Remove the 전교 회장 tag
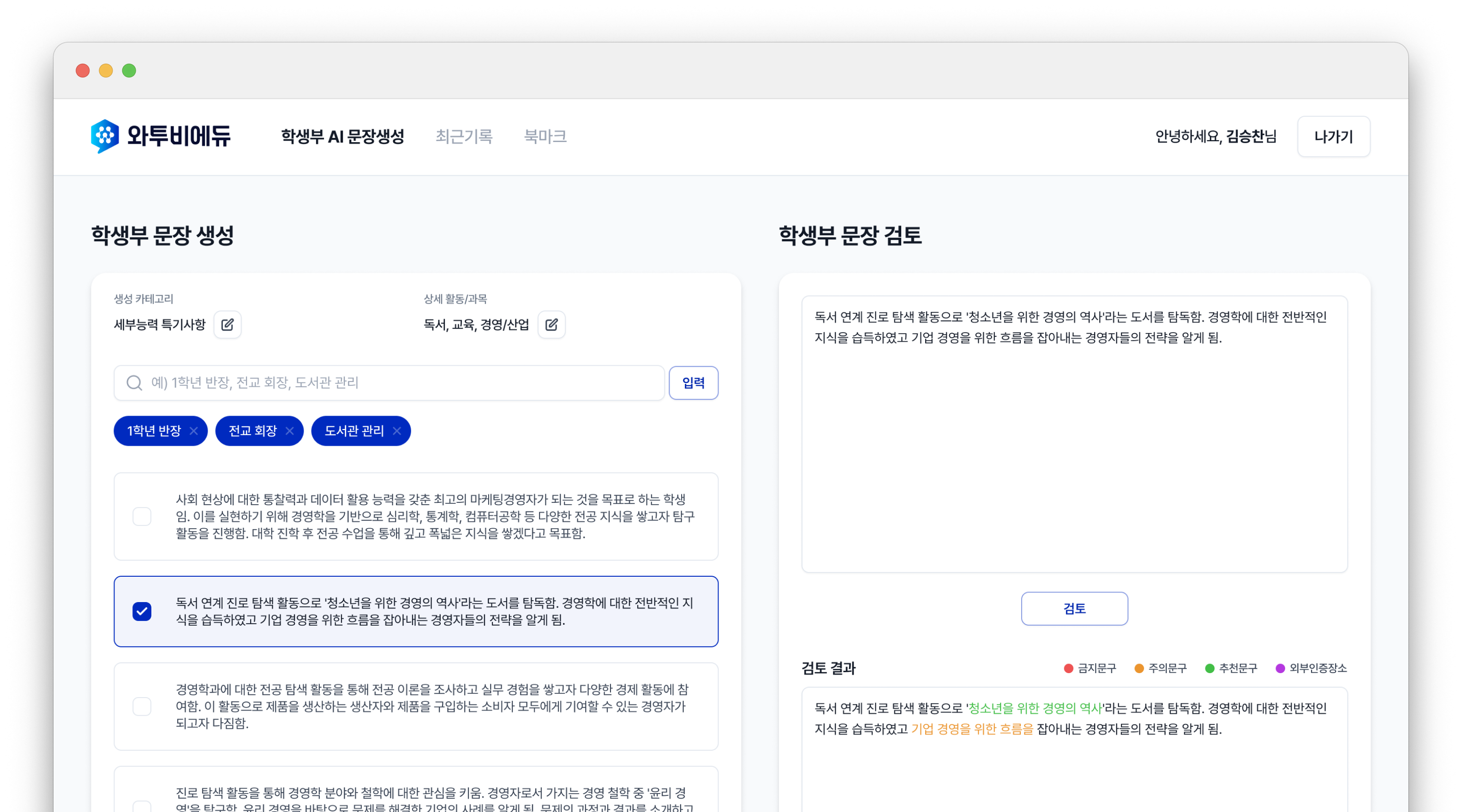The width and height of the screenshot is (1461, 812). pos(291,431)
